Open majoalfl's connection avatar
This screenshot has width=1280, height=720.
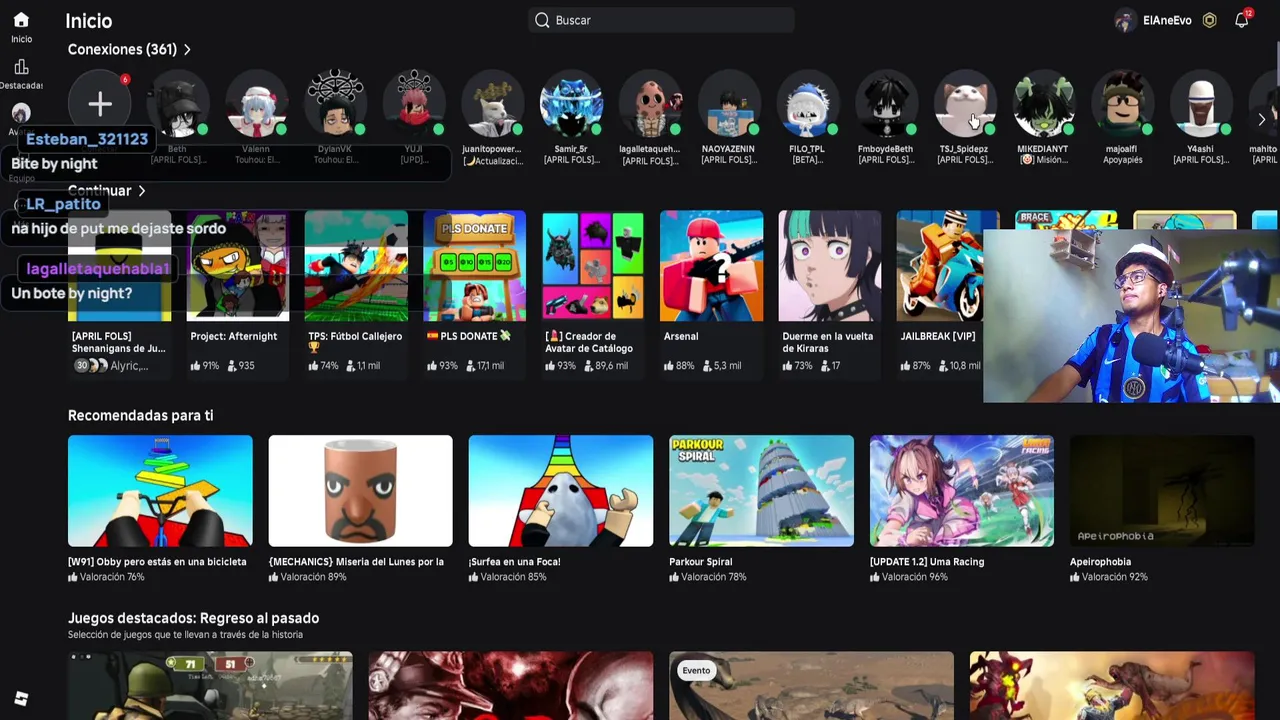(x=1122, y=104)
